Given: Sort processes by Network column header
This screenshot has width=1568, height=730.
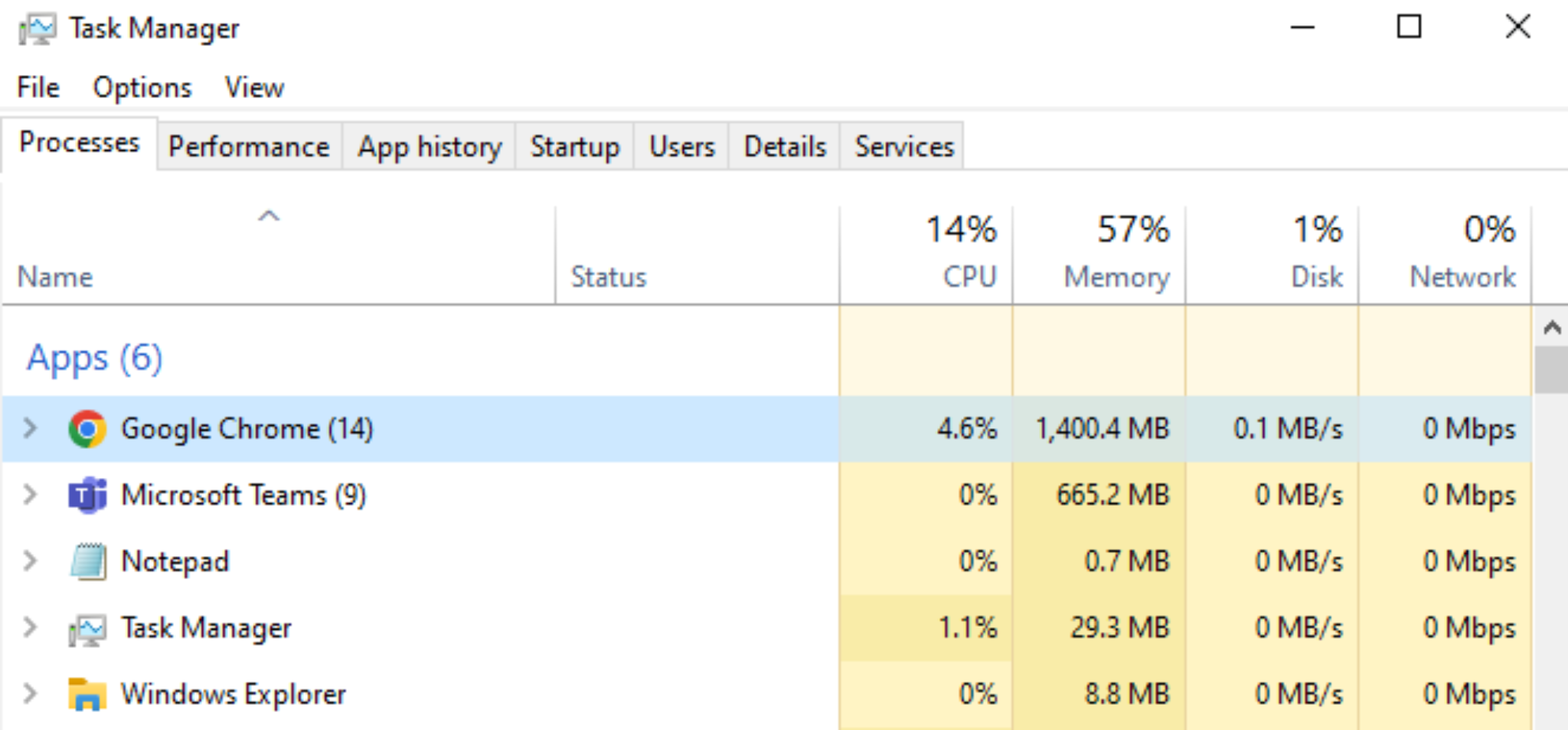Looking at the screenshot, I should 1445,255.
